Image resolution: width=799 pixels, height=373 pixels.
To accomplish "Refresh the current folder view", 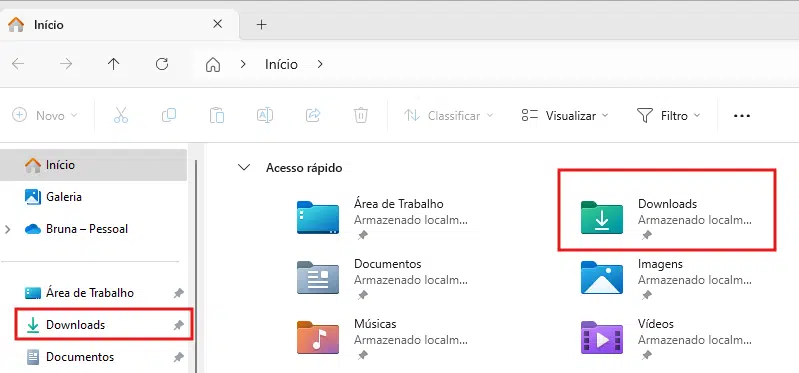I will pos(162,64).
